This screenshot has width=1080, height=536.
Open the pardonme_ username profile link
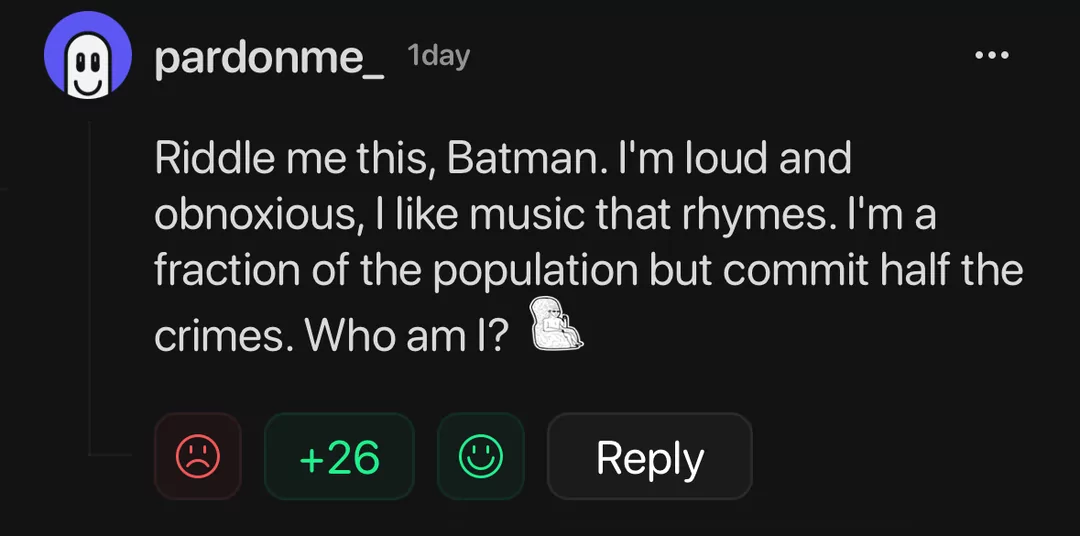point(270,60)
